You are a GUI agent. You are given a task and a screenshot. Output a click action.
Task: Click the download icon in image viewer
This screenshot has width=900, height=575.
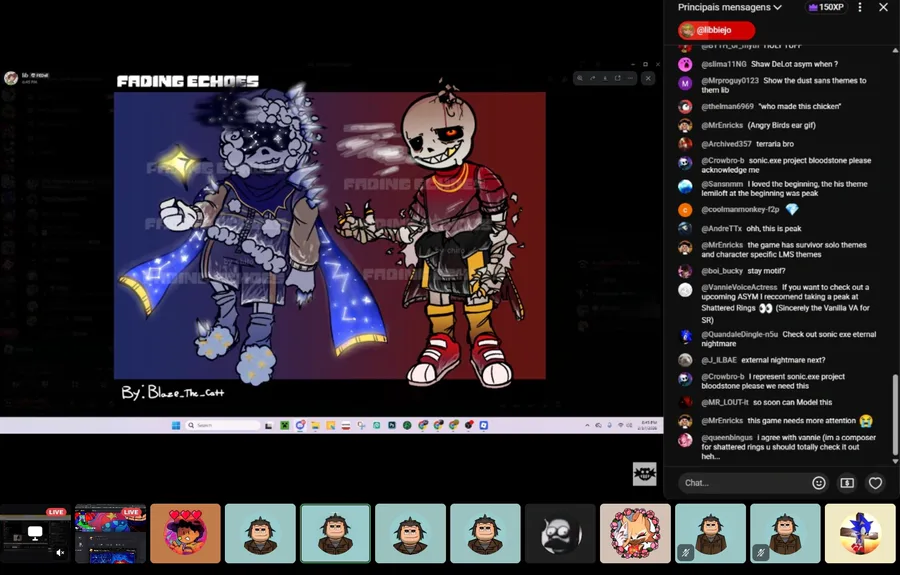click(x=605, y=78)
